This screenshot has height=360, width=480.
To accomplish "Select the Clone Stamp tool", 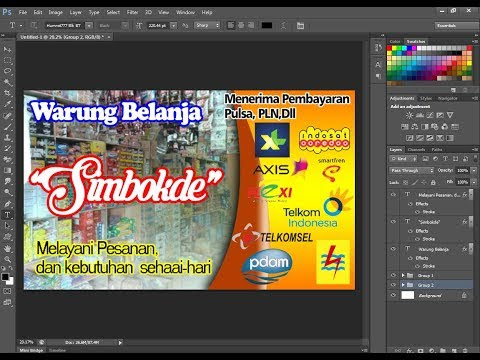I will point(7,137).
